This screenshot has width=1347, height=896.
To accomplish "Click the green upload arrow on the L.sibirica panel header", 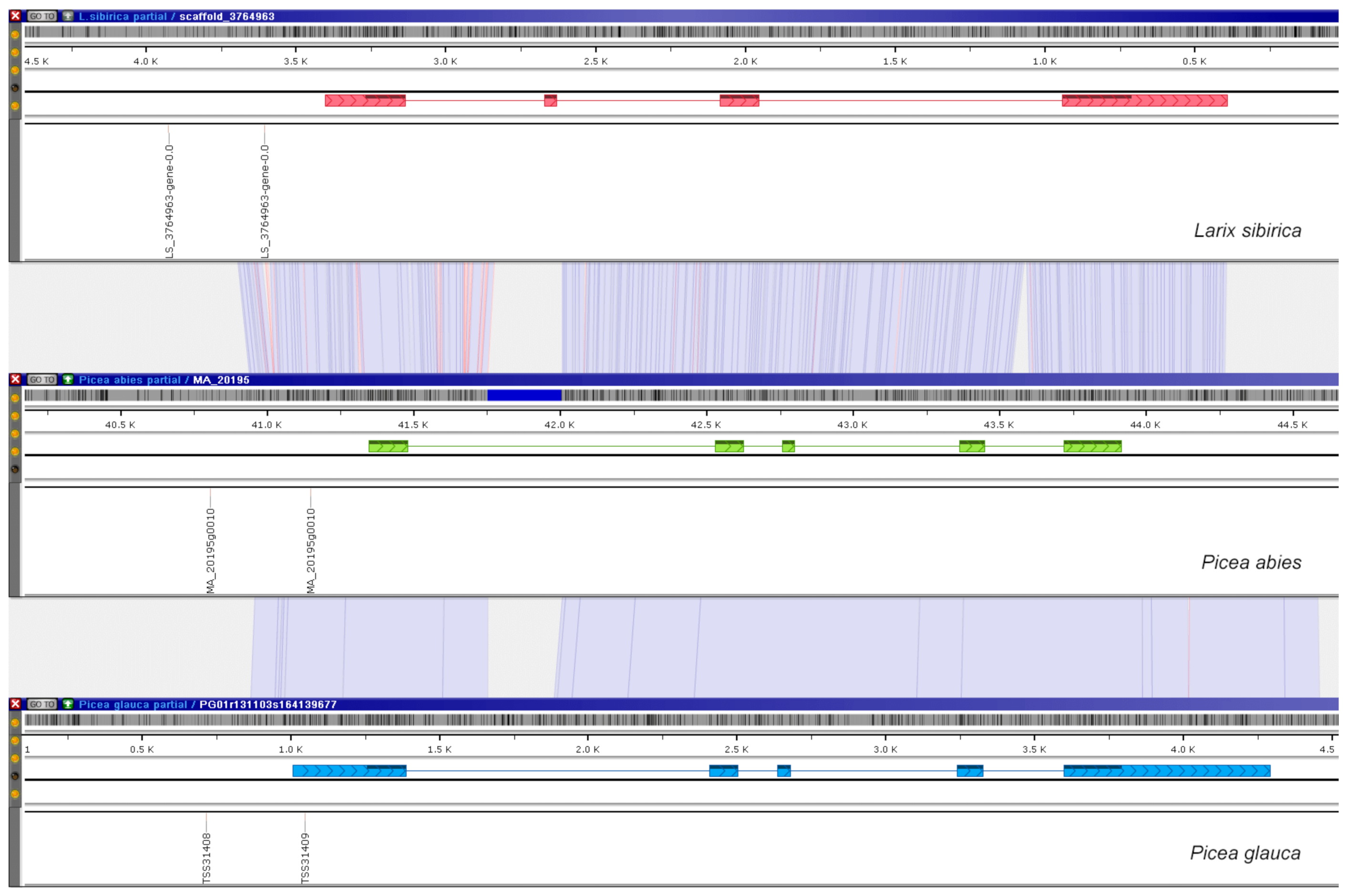I will [x=68, y=17].
